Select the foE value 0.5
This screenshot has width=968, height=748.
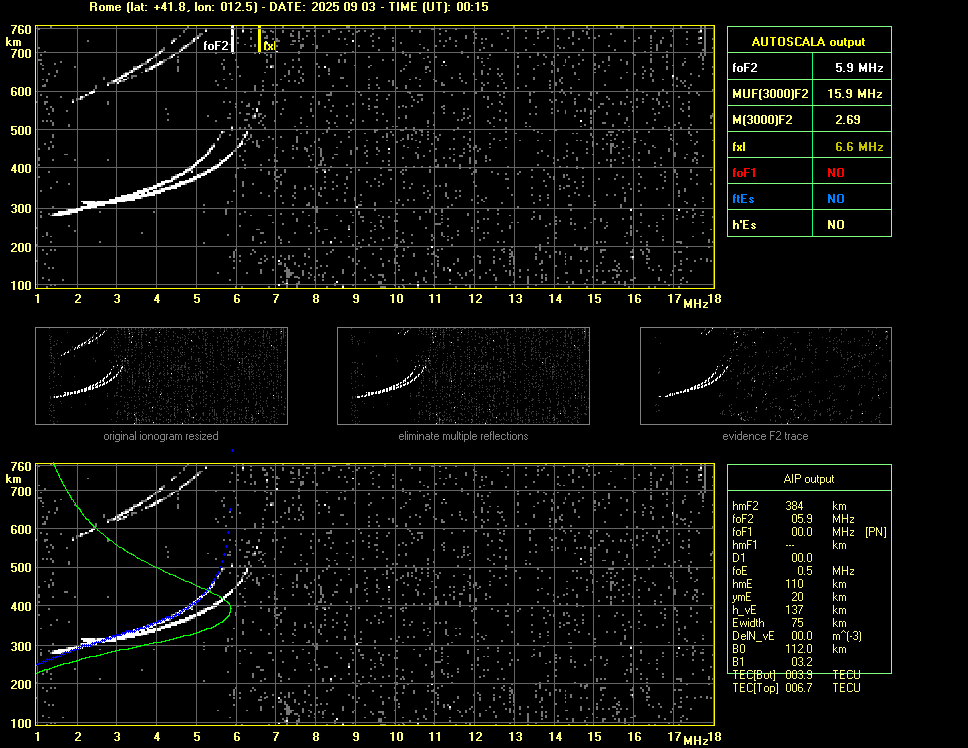tap(805, 571)
